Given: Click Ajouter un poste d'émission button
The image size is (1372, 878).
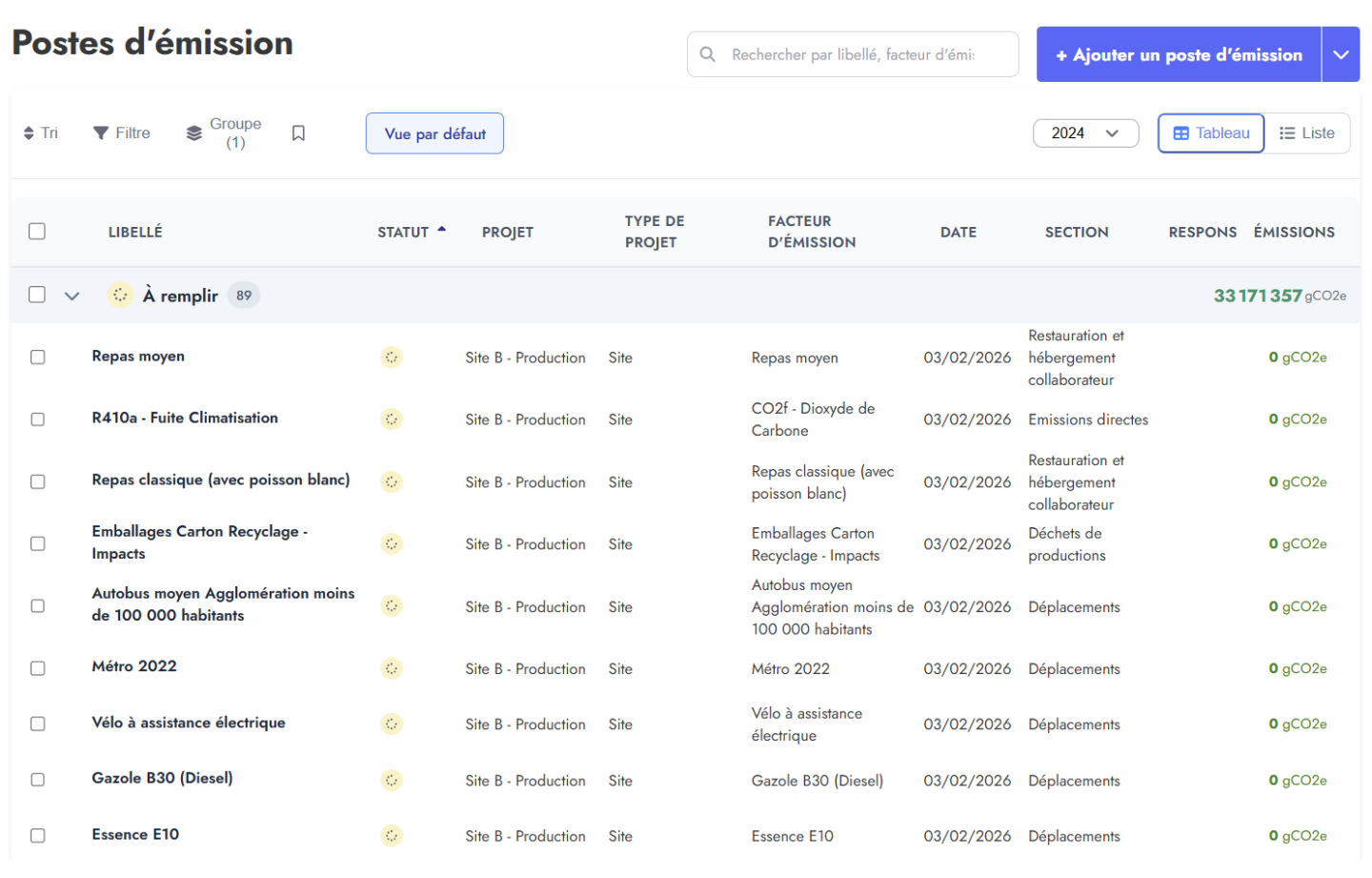Looking at the screenshot, I should [x=1179, y=55].
